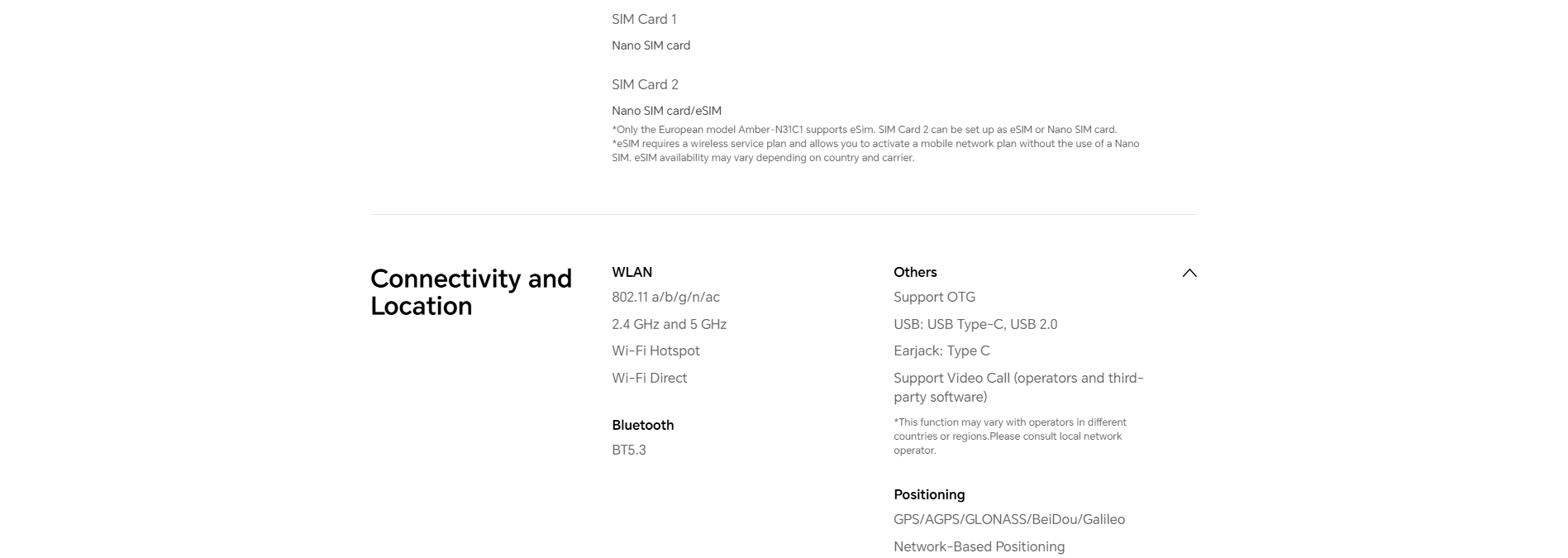Select the Nano SIM card/eSIM text
This screenshot has width=1568, height=558.
[x=666, y=111]
